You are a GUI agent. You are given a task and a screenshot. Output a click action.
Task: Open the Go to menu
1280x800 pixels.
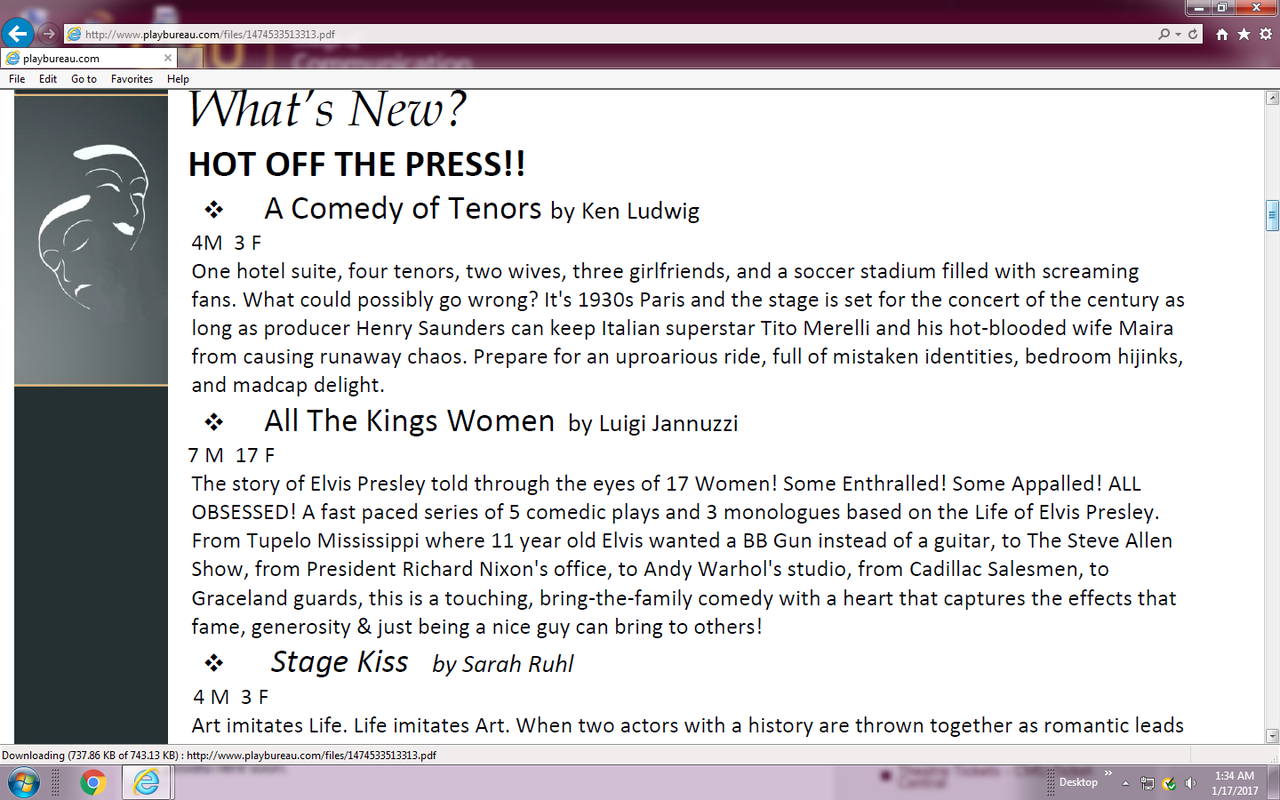(84, 79)
